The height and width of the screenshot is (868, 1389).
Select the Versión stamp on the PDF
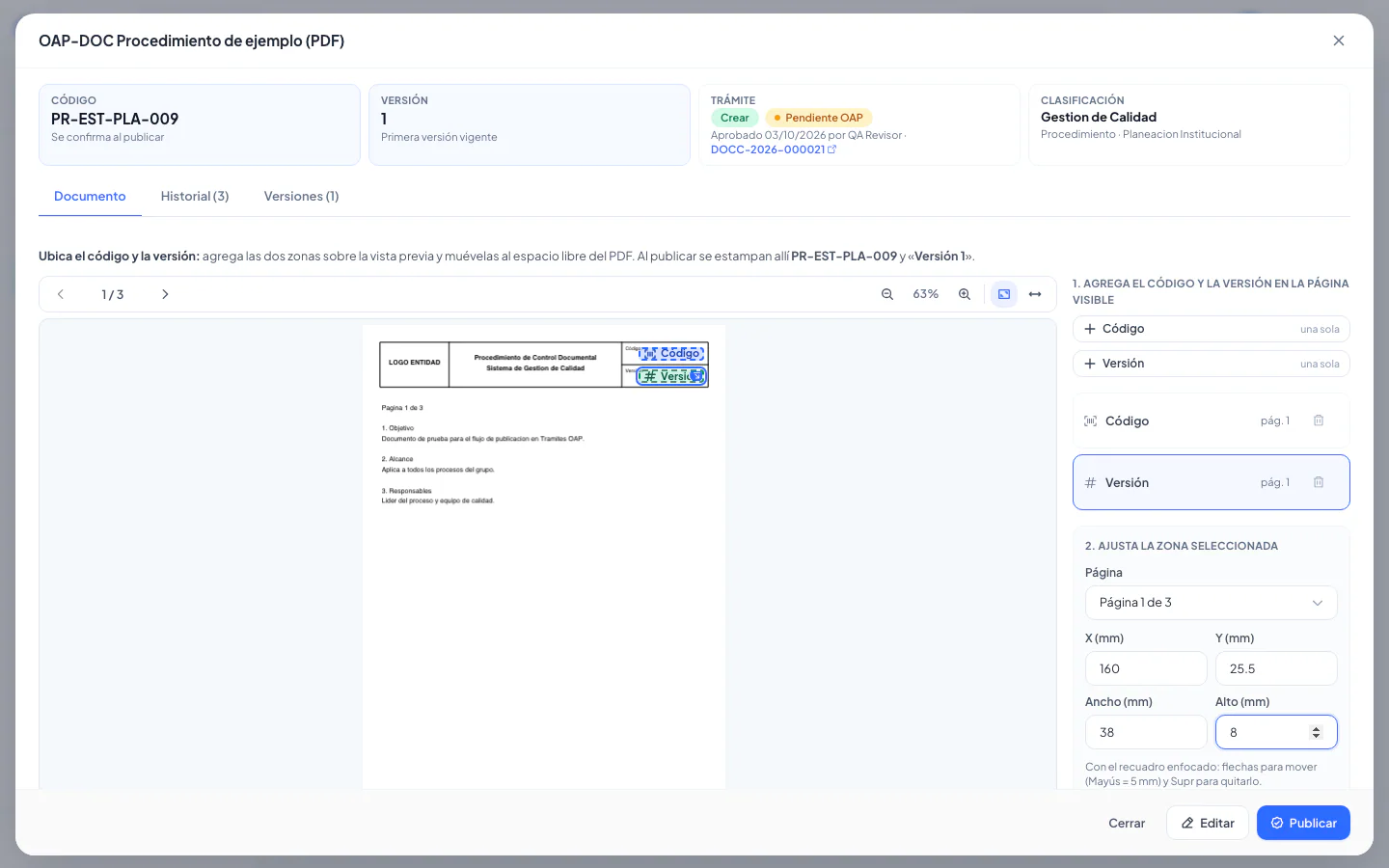tap(670, 376)
